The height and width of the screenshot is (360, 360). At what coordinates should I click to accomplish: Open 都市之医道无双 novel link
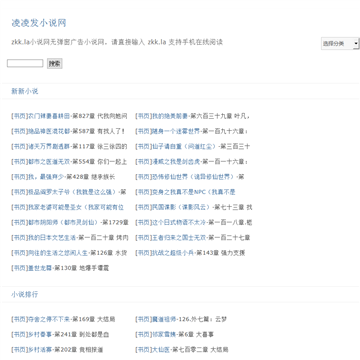point(48,162)
